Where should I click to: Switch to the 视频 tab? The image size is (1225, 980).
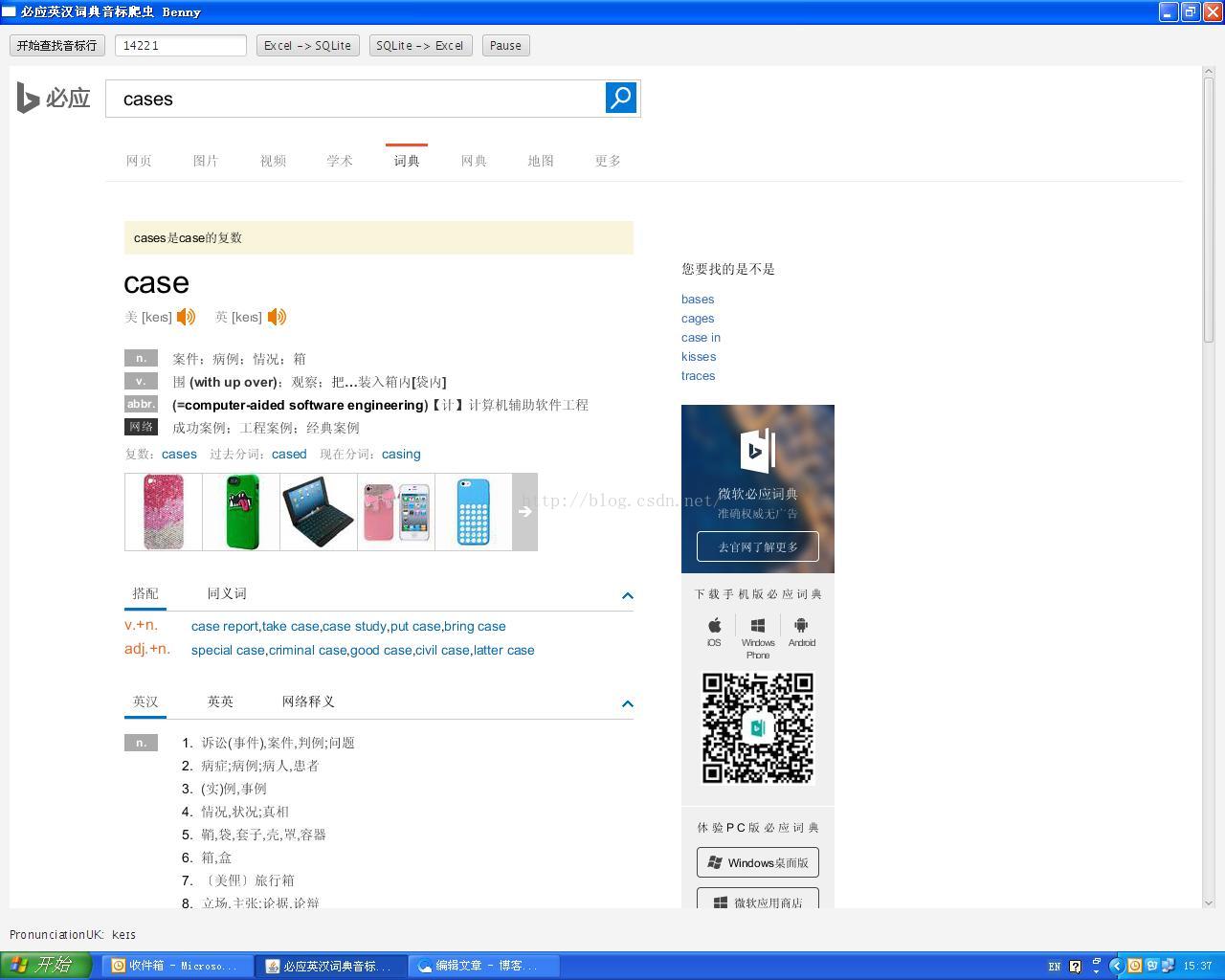coord(273,161)
